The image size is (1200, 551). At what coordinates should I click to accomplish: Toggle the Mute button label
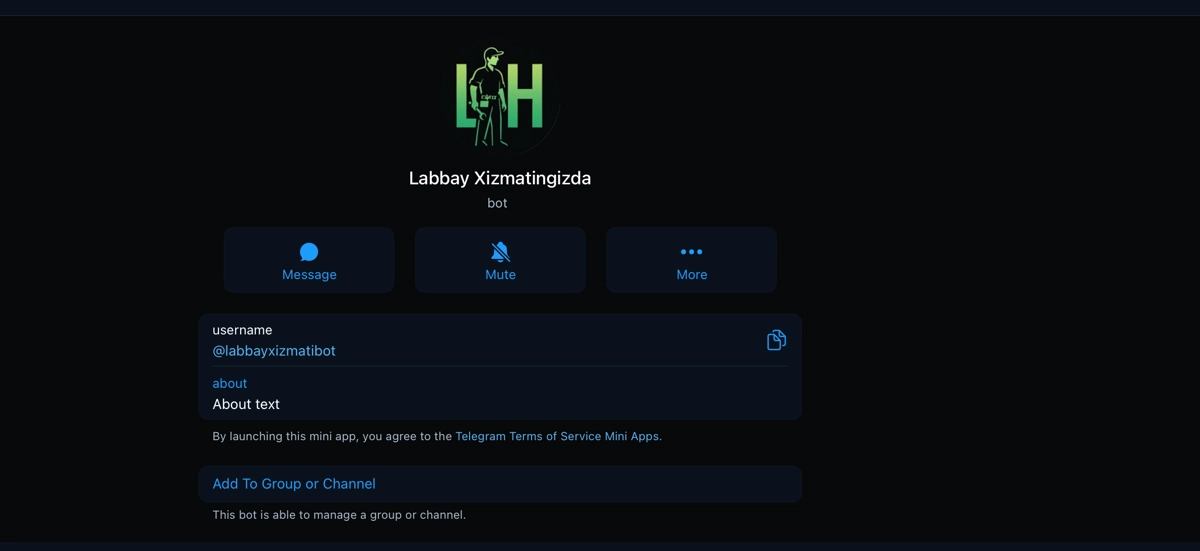(500, 275)
